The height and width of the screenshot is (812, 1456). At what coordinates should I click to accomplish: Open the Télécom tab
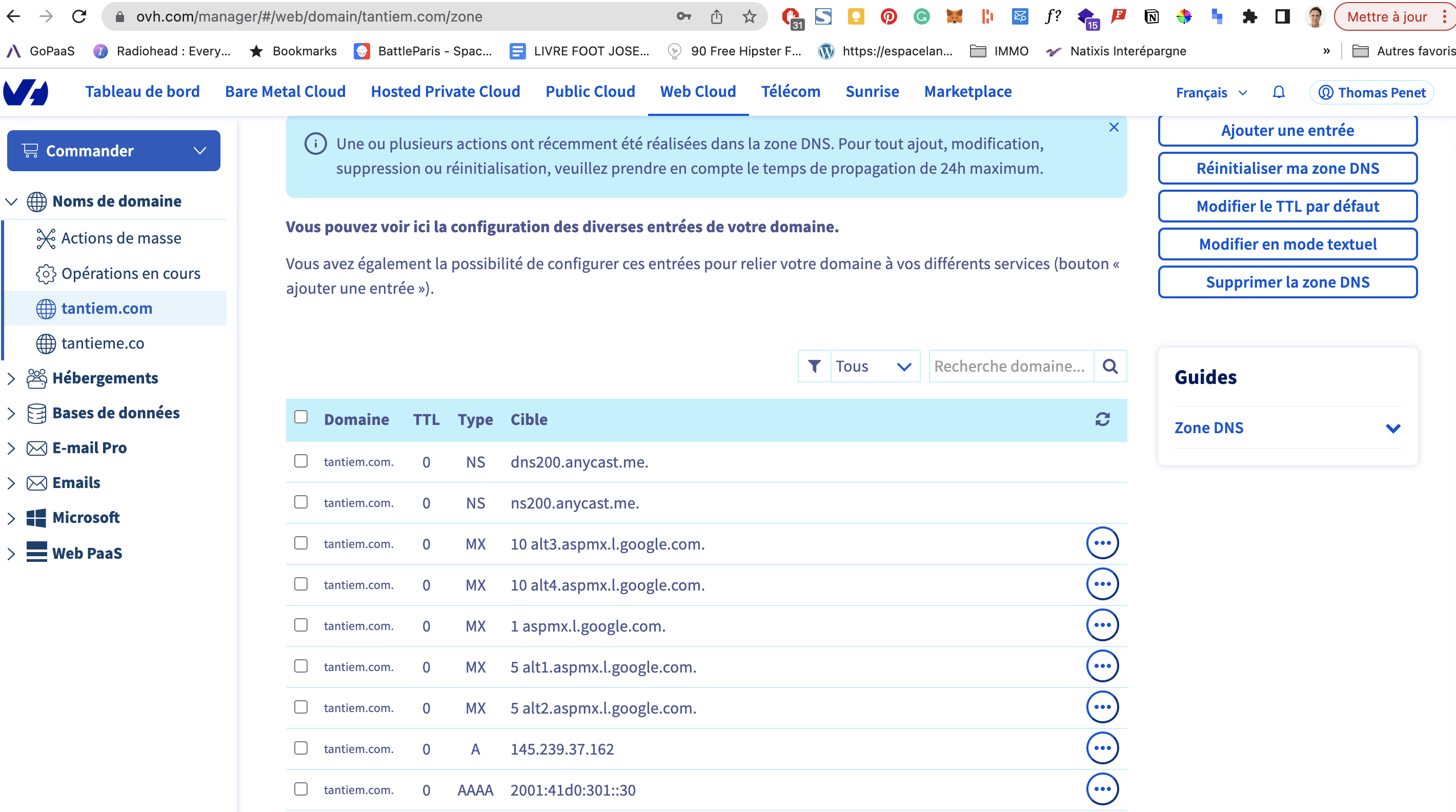pyautogui.click(x=790, y=92)
